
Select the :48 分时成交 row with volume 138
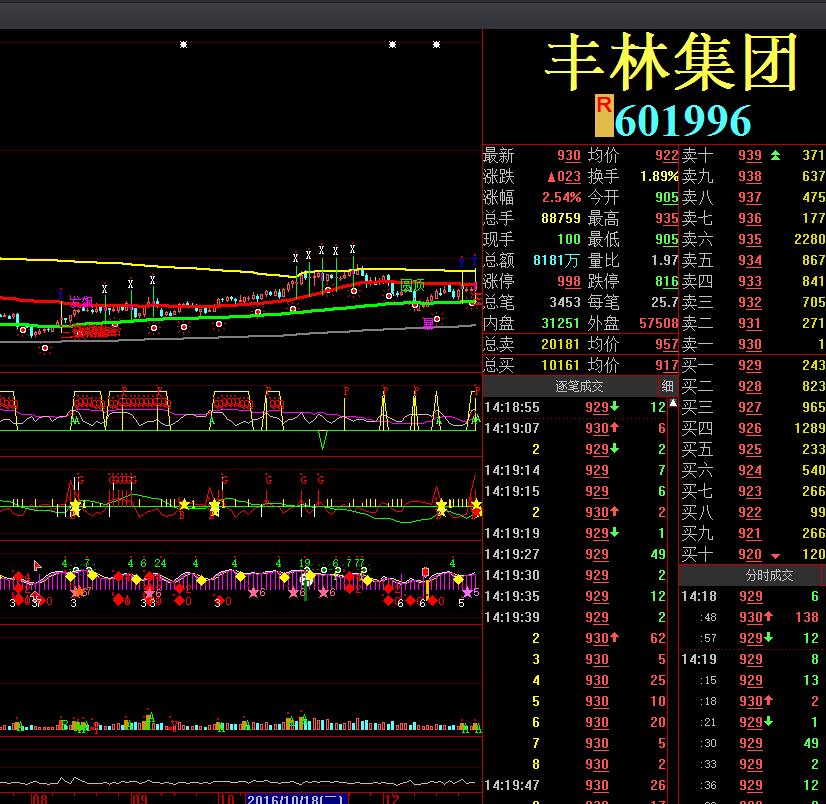click(753, 617)
